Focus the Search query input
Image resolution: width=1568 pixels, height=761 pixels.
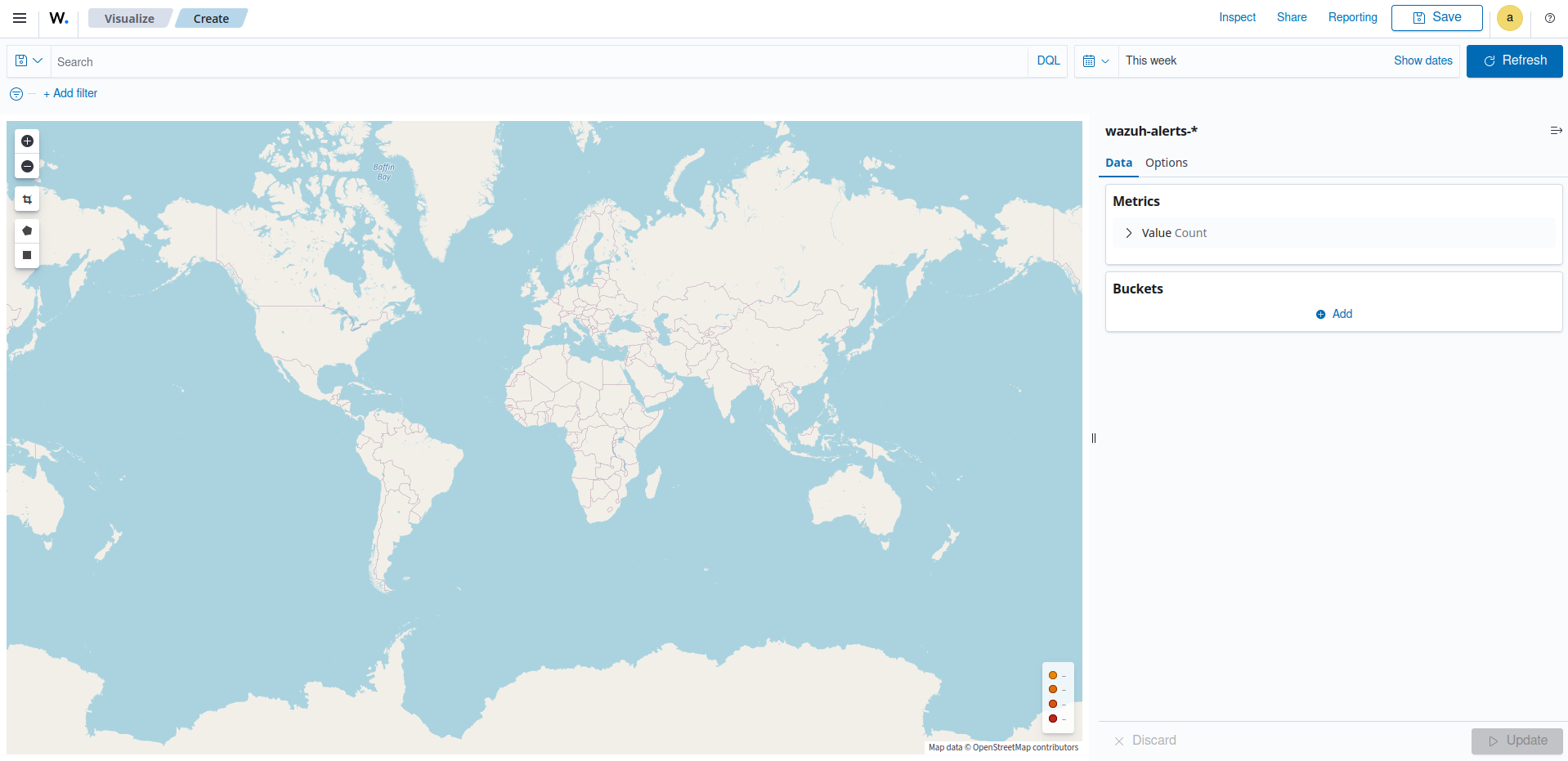(538, 61)
